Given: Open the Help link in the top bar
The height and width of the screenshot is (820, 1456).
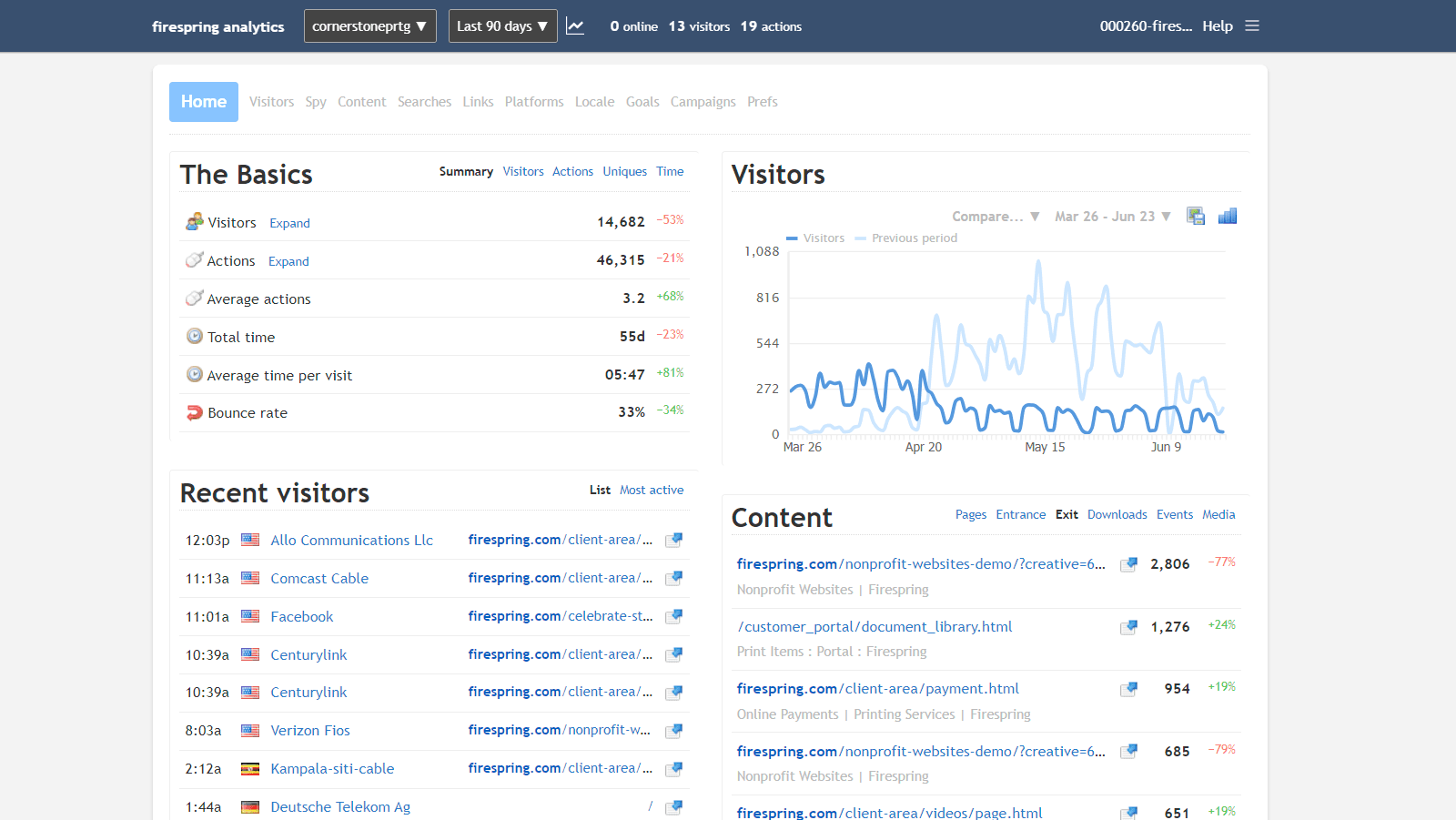Looking at the screenshot, I should 1218,25.
